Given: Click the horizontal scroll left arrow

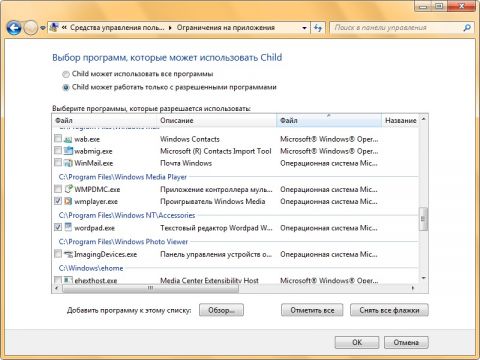Looking at the screenshot, I should (57, 288).
